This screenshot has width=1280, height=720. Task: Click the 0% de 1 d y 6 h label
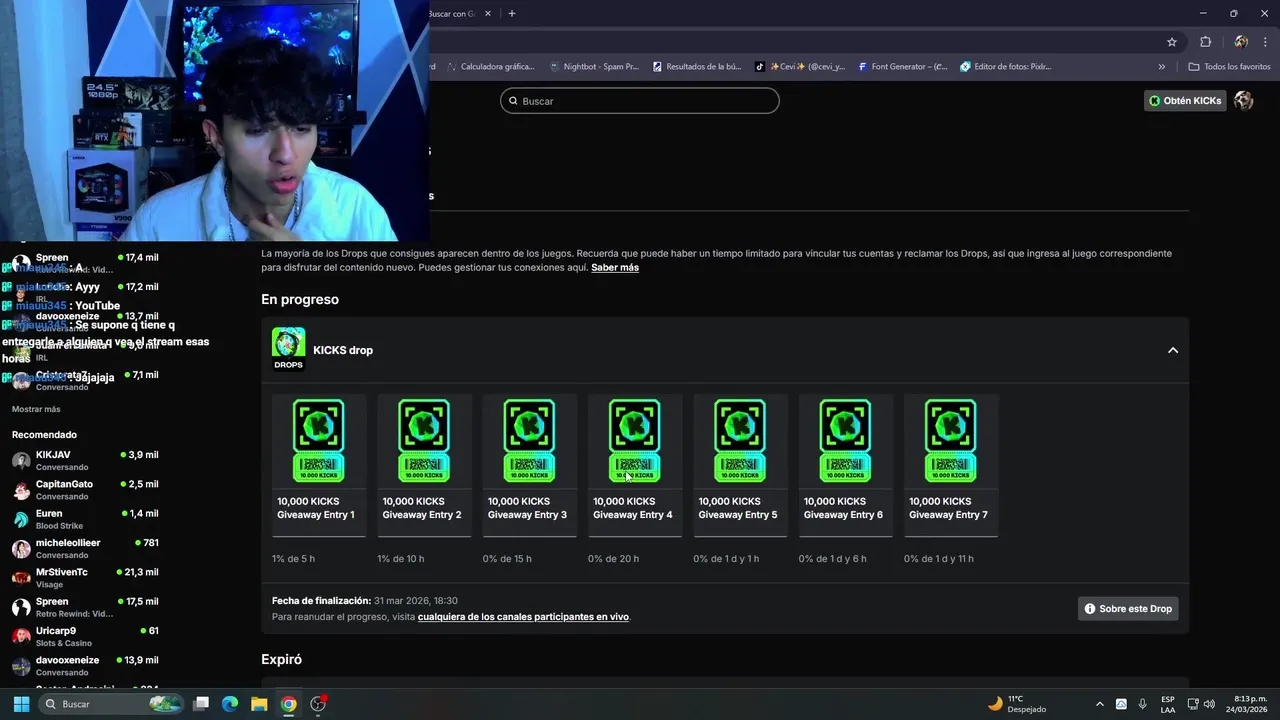tap(833, 559)
